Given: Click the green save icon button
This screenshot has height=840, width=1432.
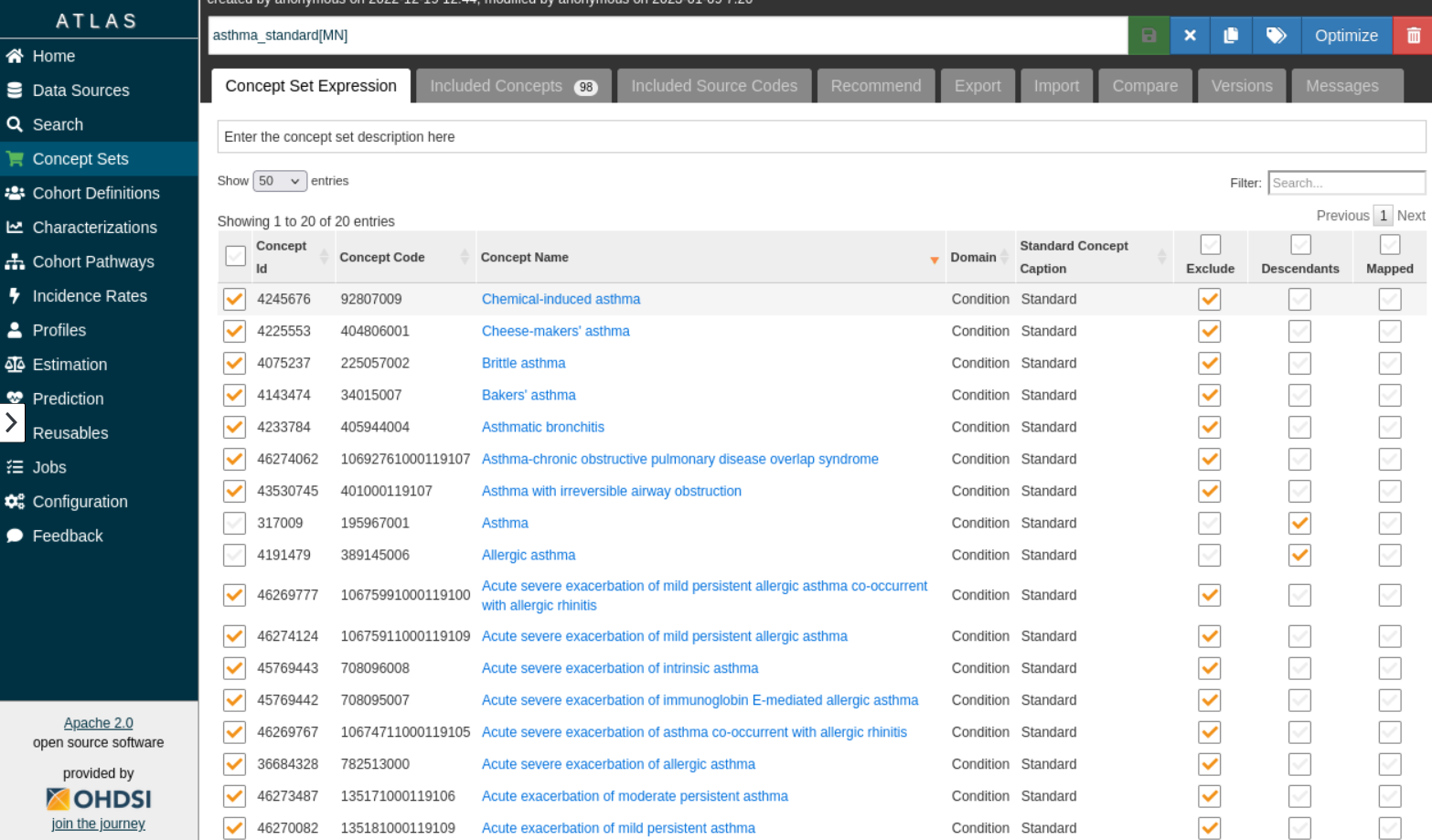Looking at the screenshot, I should (x=1149, y=36).
